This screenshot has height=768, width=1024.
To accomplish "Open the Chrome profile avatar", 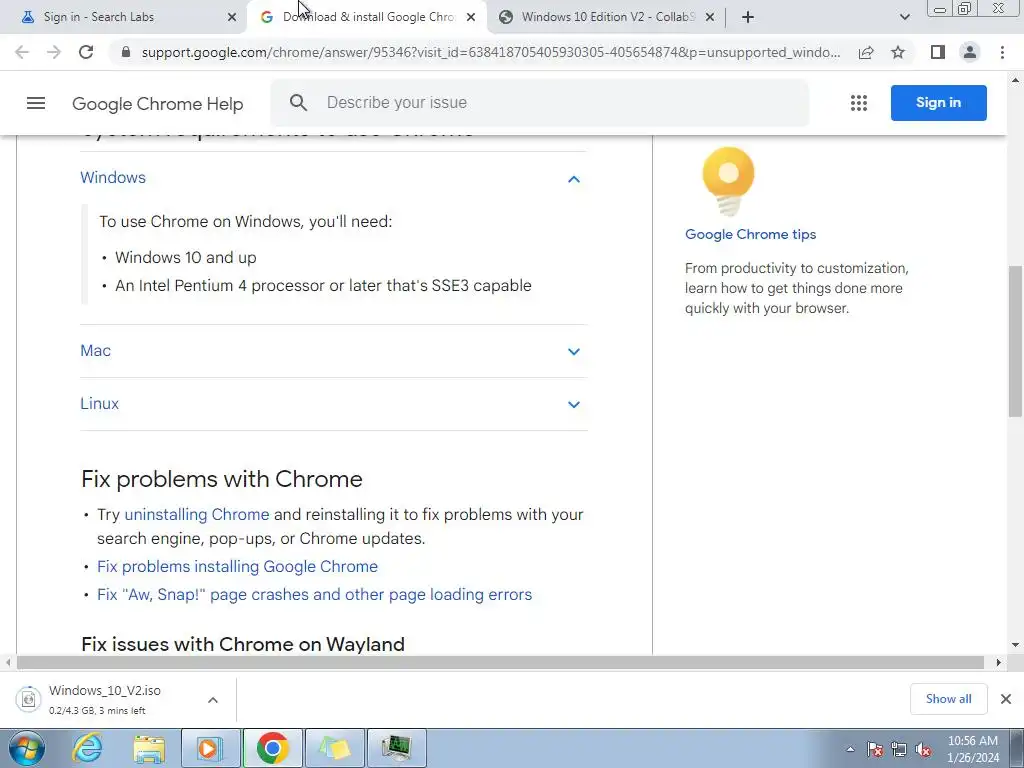I will click(970, 52).
